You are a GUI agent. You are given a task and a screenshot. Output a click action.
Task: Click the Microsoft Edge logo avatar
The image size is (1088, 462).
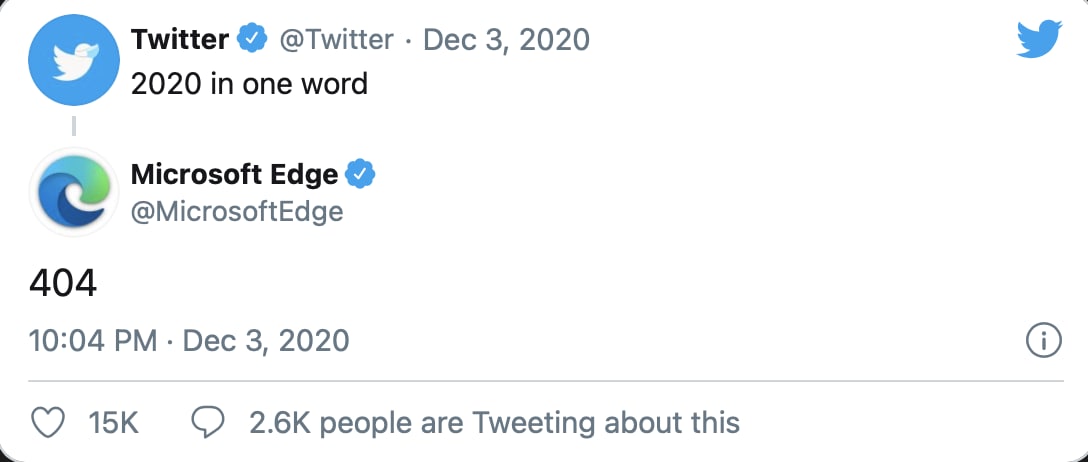pos(73,193)
